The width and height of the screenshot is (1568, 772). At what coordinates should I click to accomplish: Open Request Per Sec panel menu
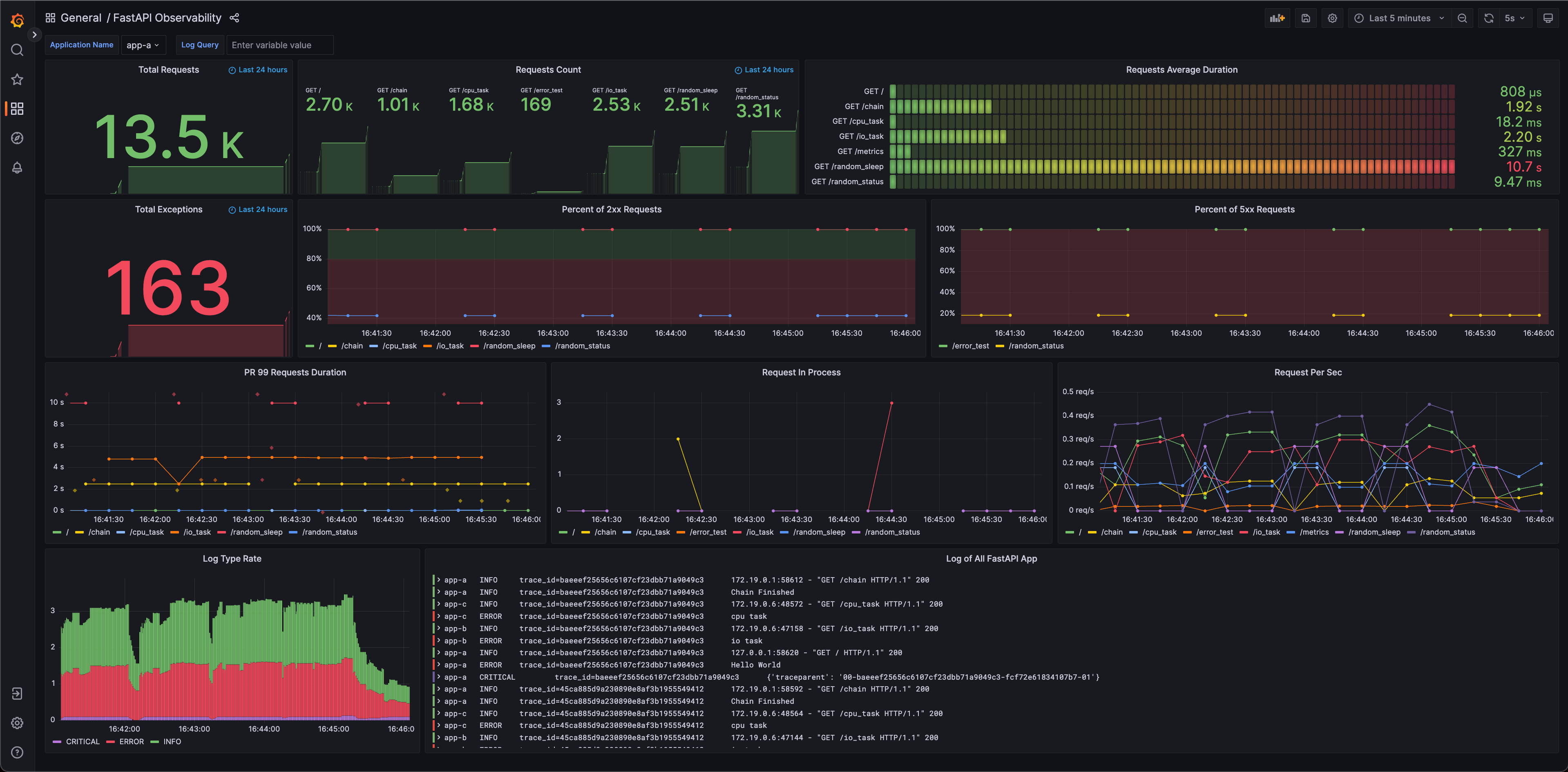click(x=1308, y=372)
